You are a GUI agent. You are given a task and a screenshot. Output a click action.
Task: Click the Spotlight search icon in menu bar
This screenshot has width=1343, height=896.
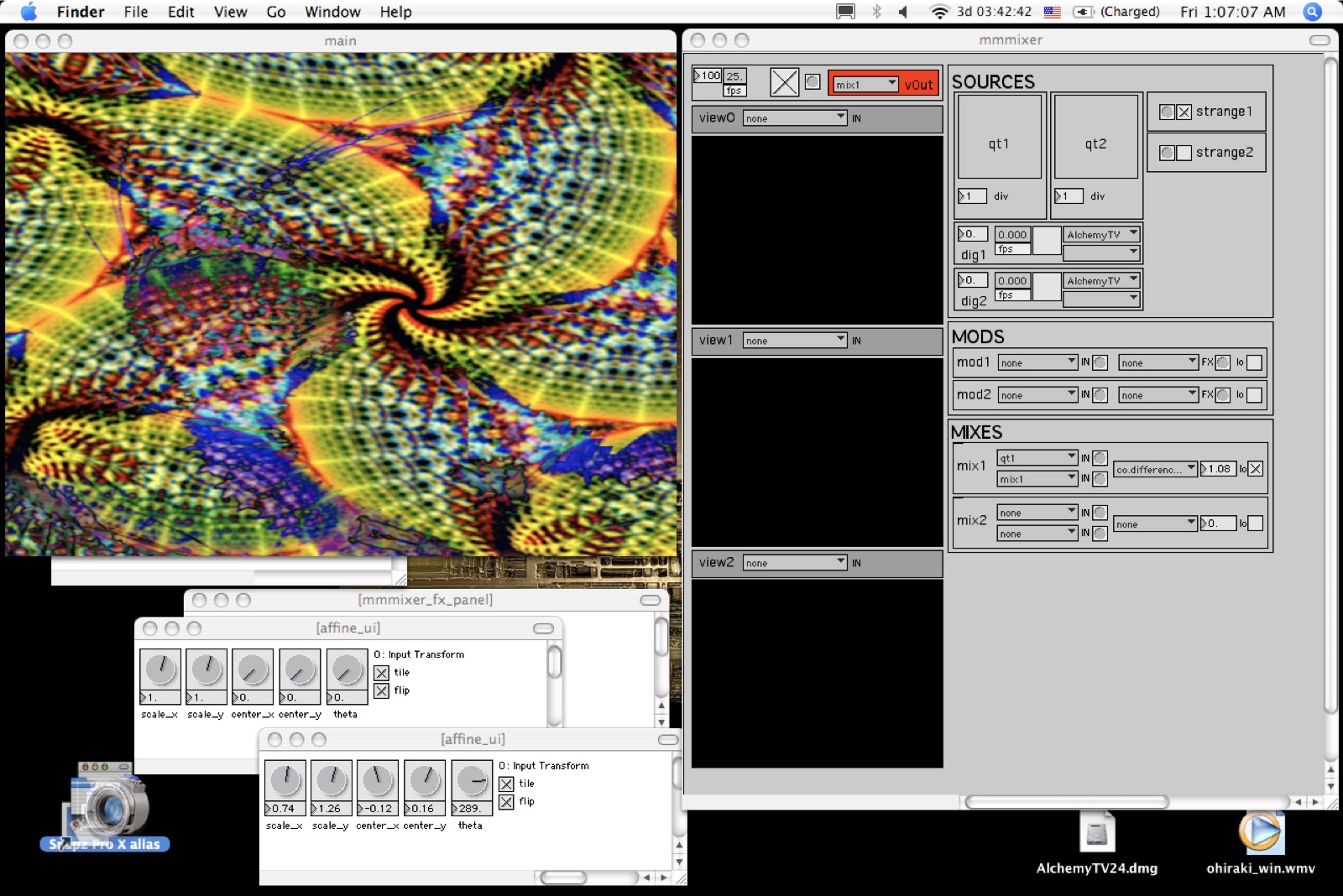1311,12
